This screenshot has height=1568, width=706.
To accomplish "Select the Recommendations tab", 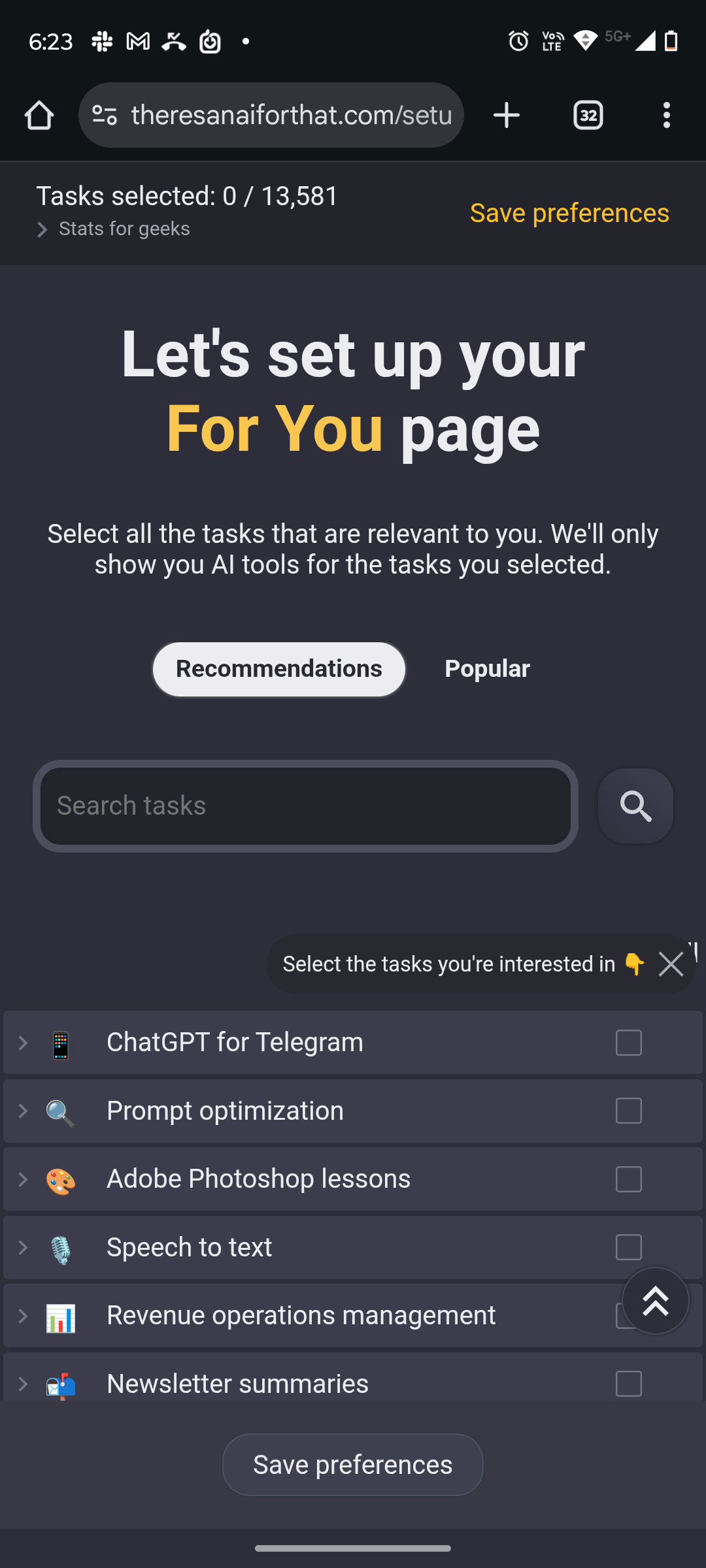I will coord(279,669).
